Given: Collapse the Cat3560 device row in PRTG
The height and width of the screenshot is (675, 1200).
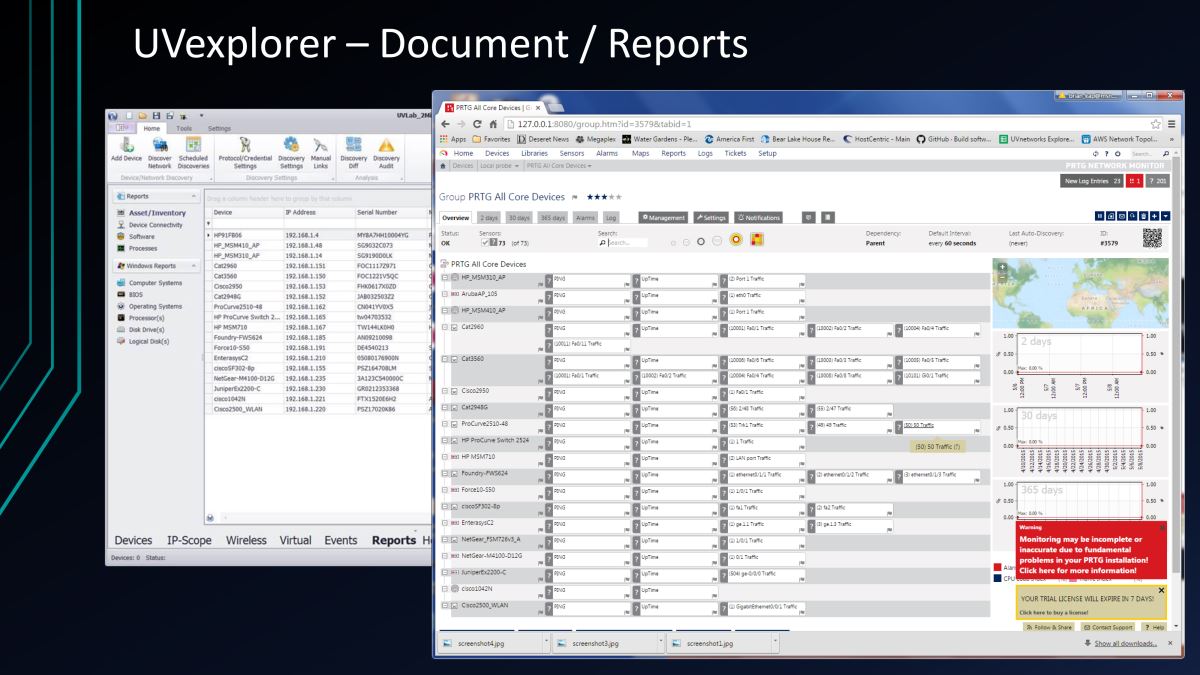Looking at the screenshot, I should coord(445,359).
